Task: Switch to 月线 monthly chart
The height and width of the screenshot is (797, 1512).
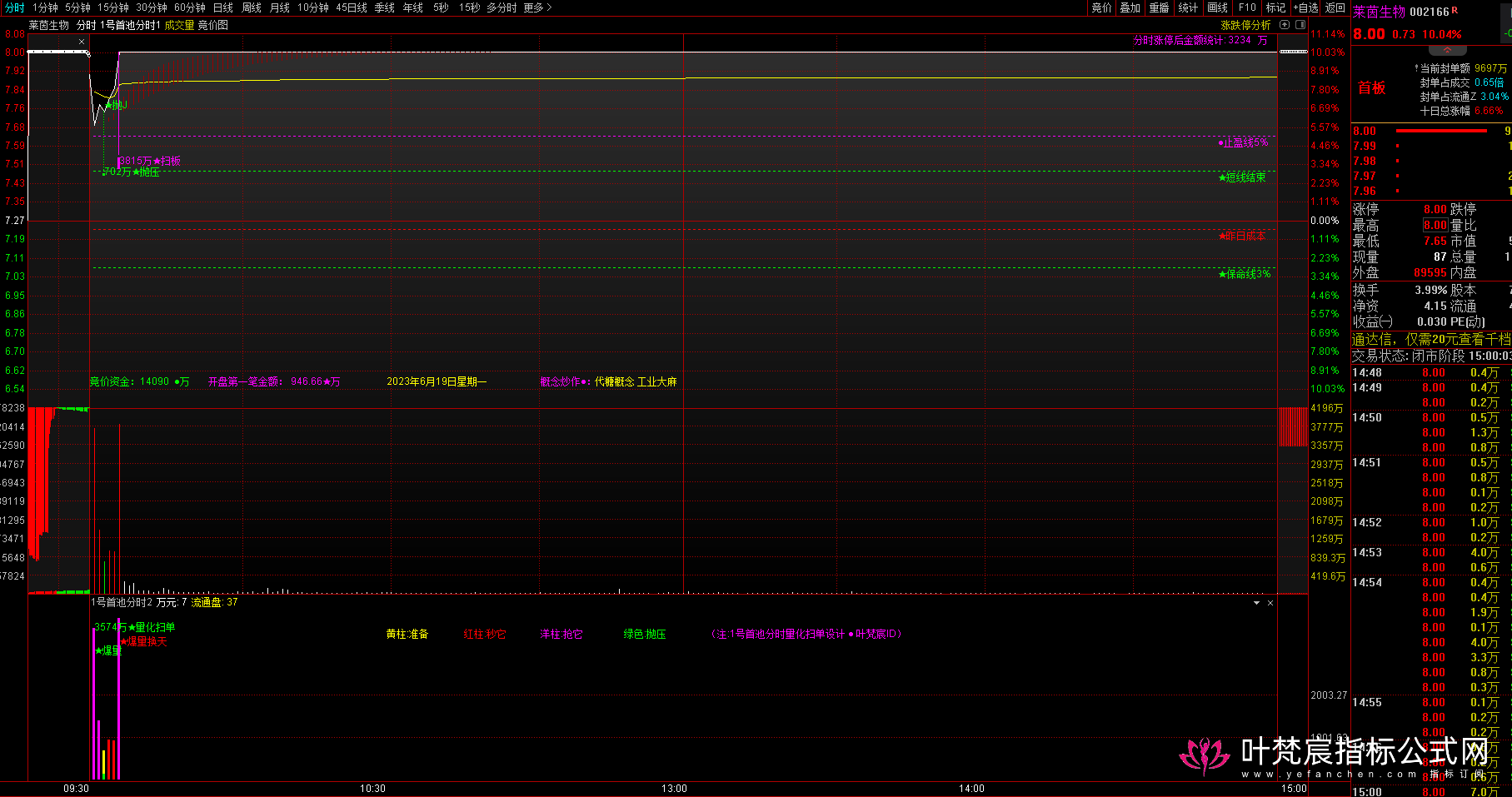Action: (x=280, y=7)
